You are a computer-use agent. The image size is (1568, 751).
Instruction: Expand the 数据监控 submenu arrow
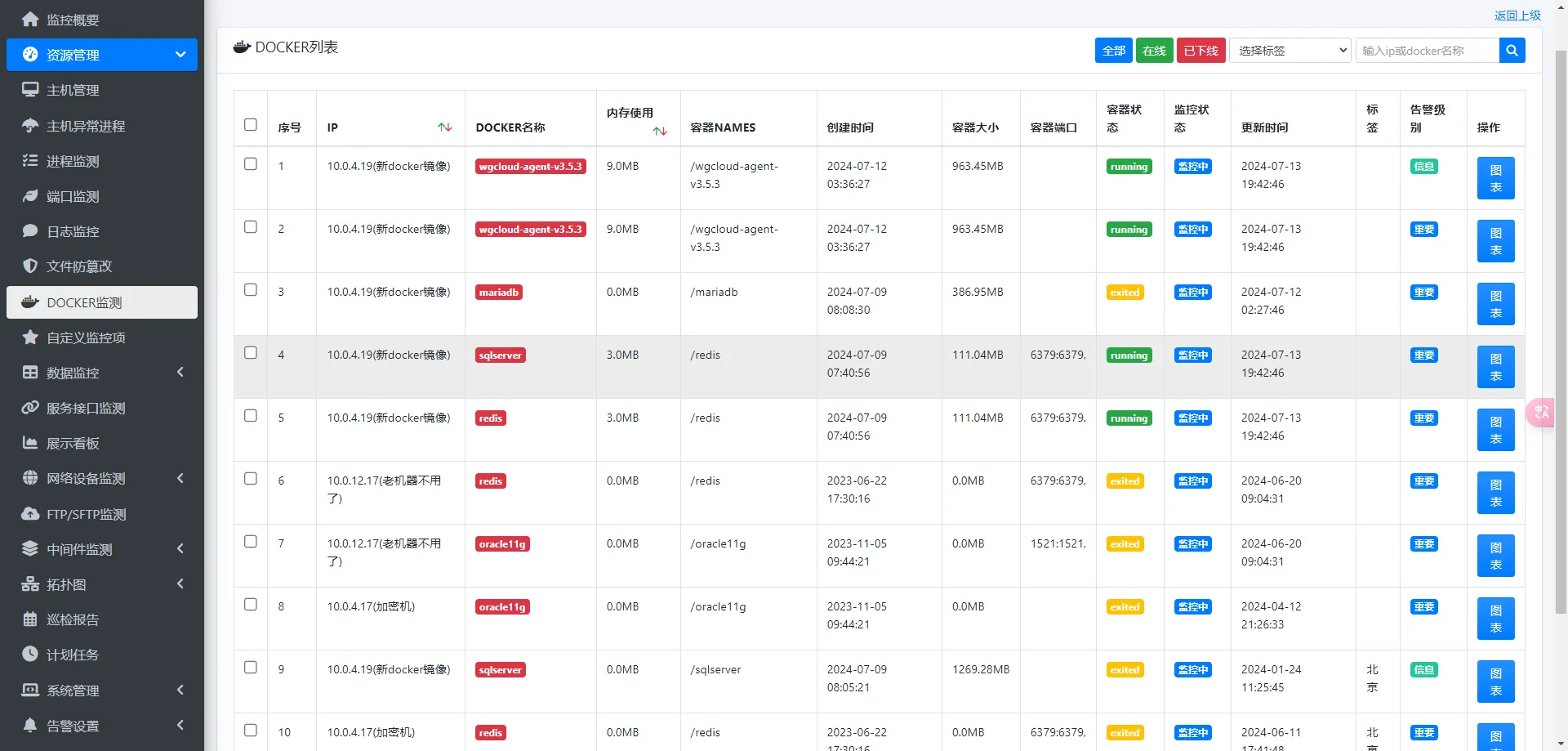click(180, 372)
